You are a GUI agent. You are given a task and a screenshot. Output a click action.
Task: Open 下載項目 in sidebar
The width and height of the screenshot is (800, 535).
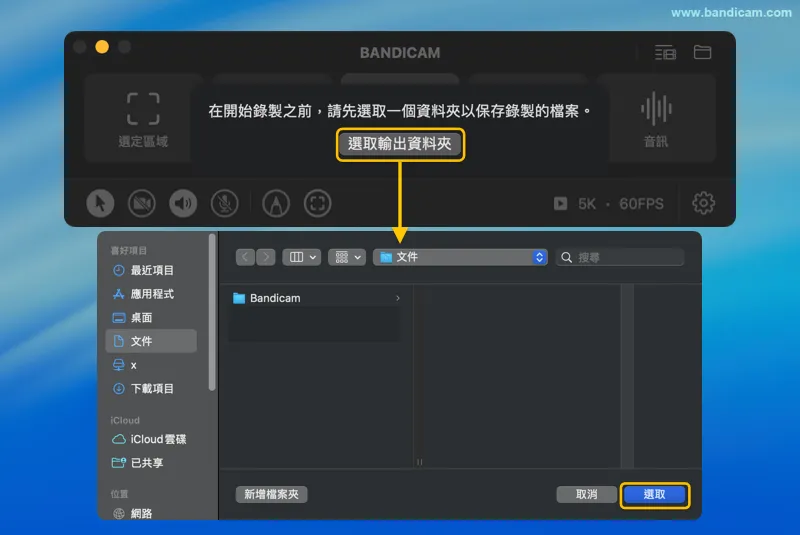151,389
